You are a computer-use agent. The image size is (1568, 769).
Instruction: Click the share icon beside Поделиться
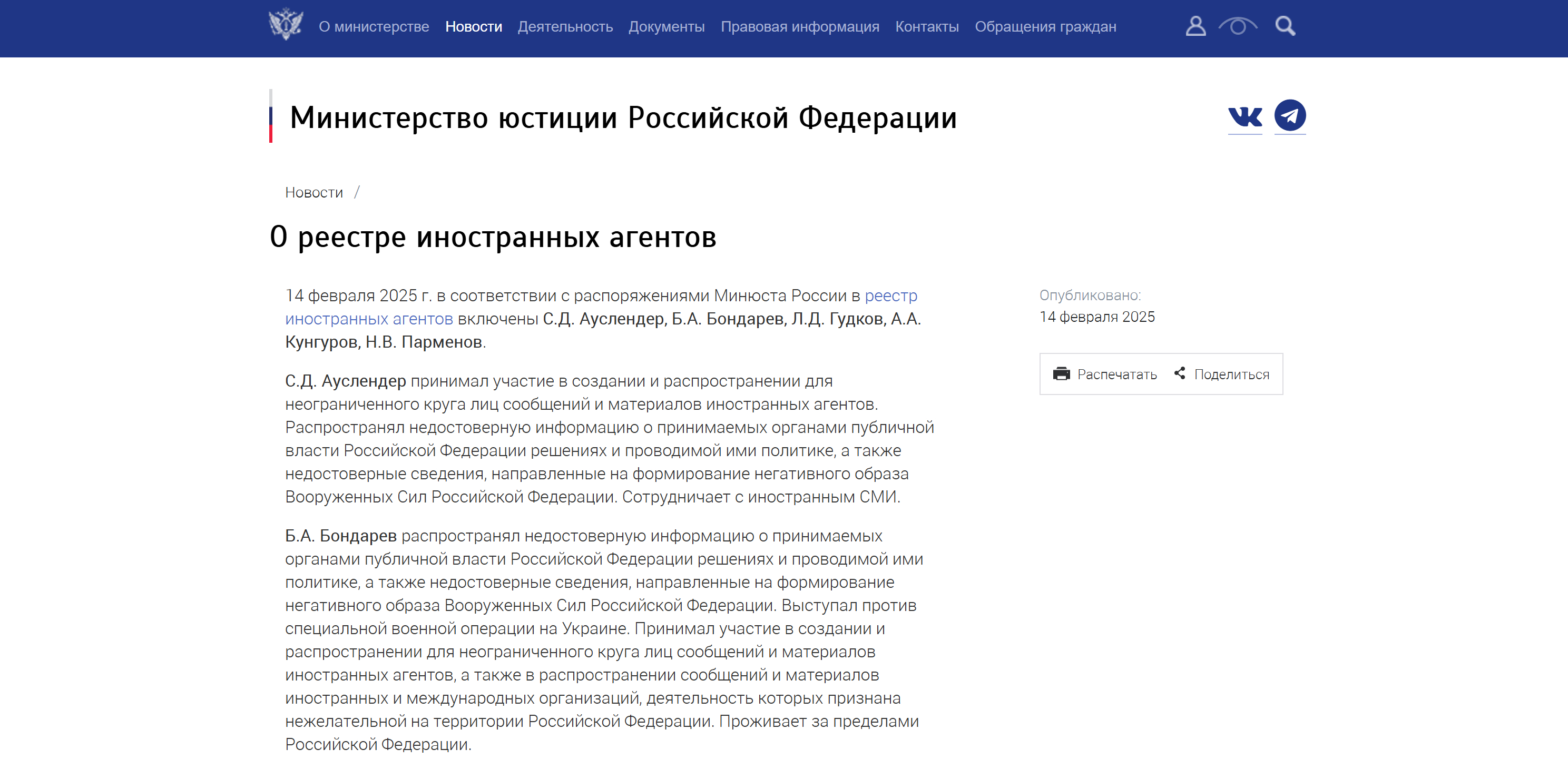[1180, 373]
